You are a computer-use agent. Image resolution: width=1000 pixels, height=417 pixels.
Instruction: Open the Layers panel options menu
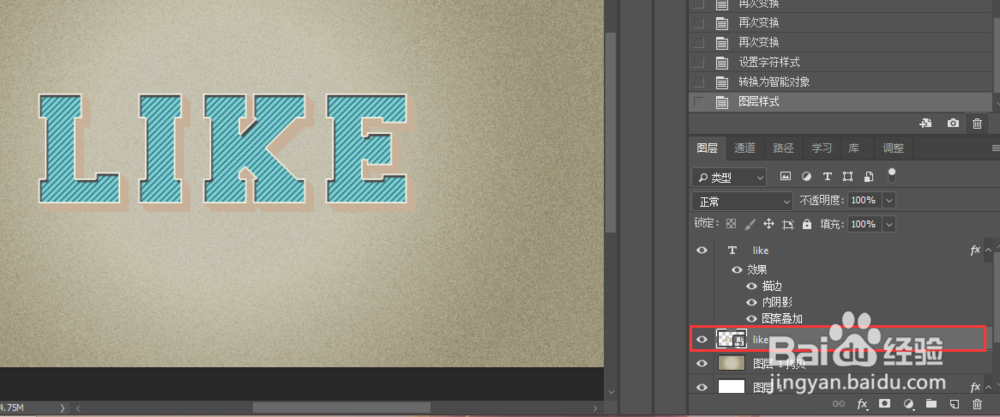click(x=996, y=148)
